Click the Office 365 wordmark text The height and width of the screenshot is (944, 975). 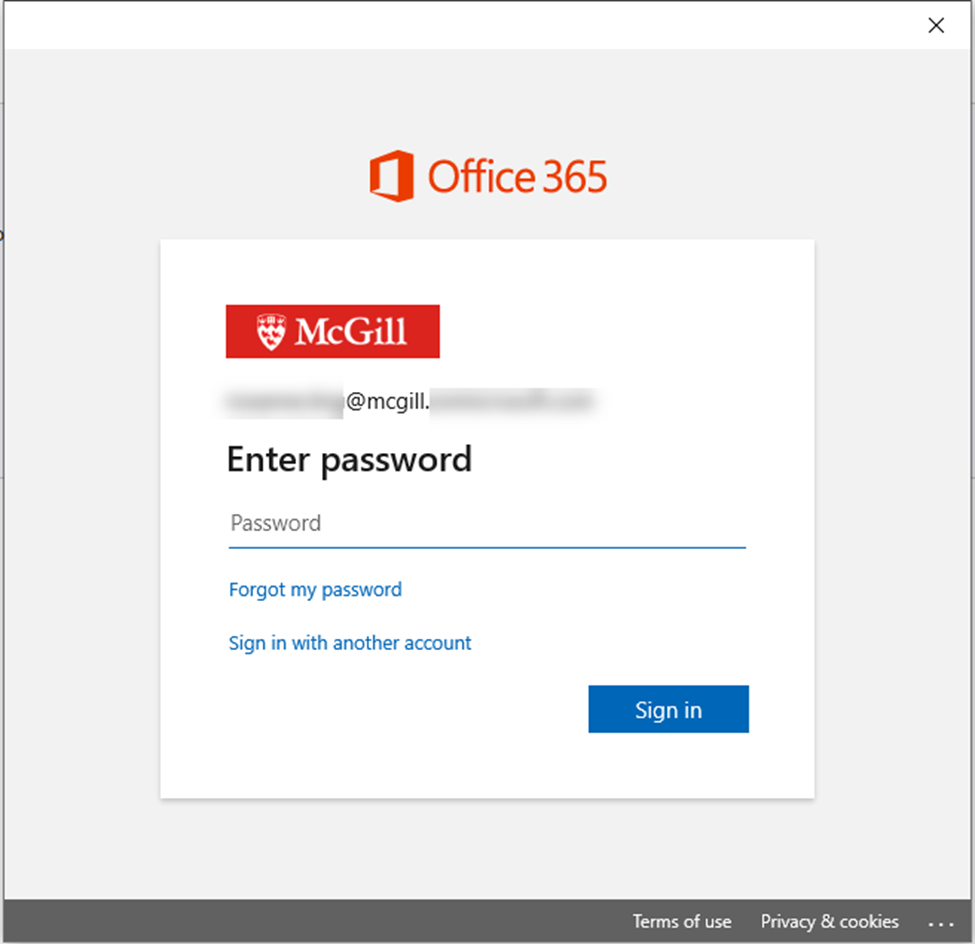[x=517, y=176]
